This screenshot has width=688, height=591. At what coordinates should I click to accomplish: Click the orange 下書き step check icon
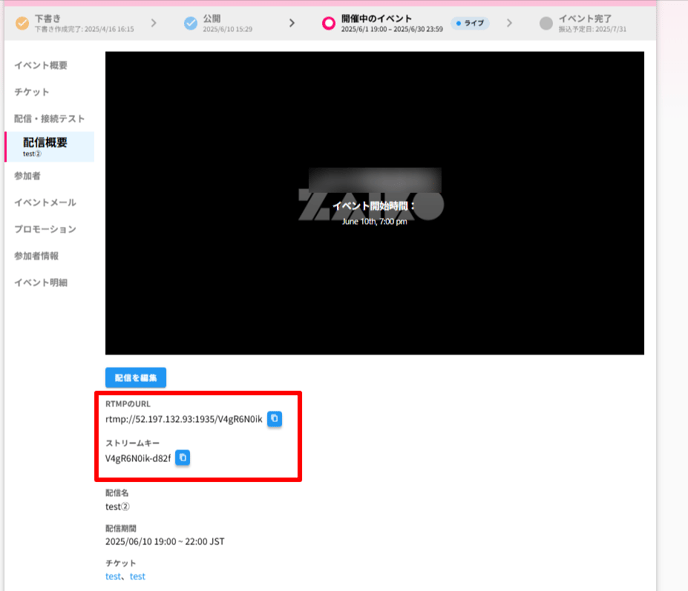point(22,23)
